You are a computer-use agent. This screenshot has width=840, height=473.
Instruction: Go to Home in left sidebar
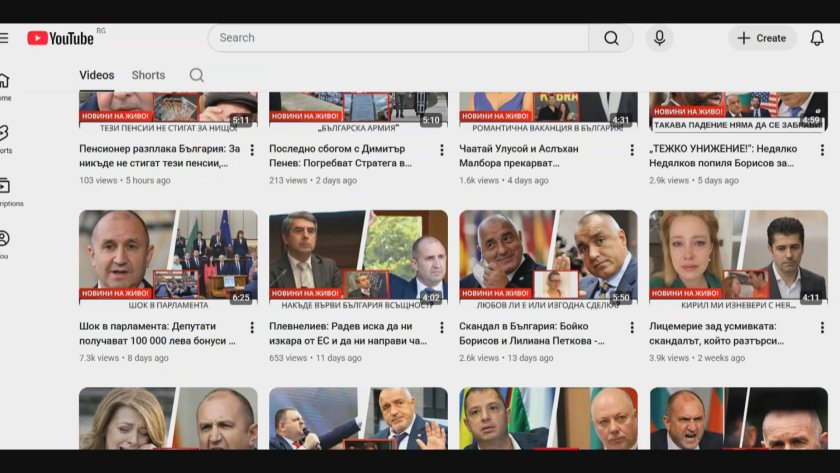tap(4, 86)
